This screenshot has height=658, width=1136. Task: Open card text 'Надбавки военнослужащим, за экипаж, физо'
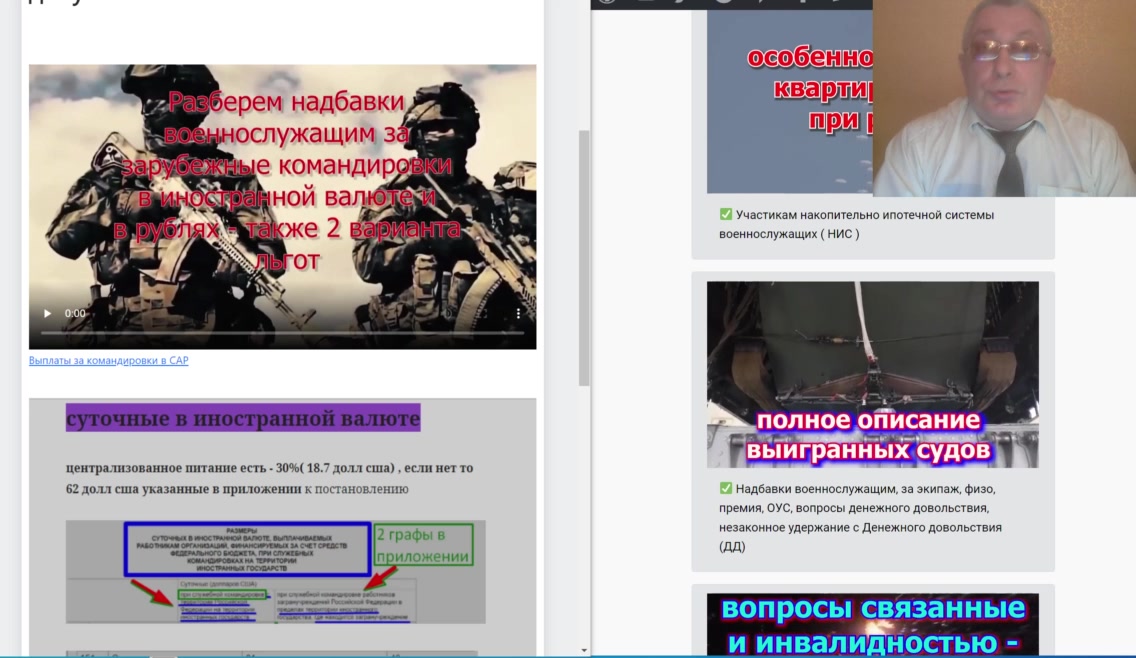tap(861, 517)
